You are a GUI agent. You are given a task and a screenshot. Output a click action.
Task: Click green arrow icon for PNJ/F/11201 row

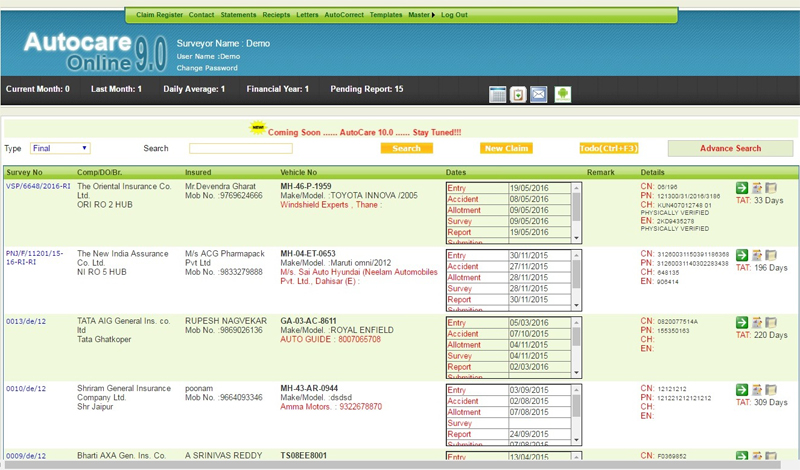(x=742, y=255)
